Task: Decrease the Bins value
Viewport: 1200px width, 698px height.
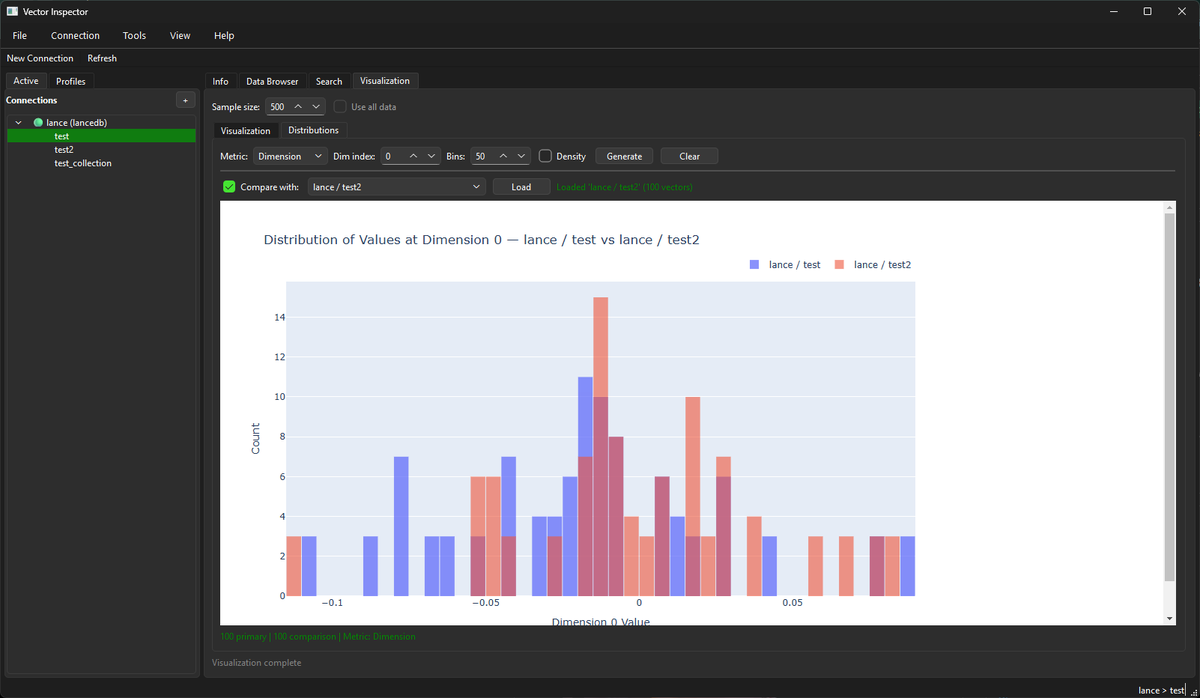Action: (522, 156)
